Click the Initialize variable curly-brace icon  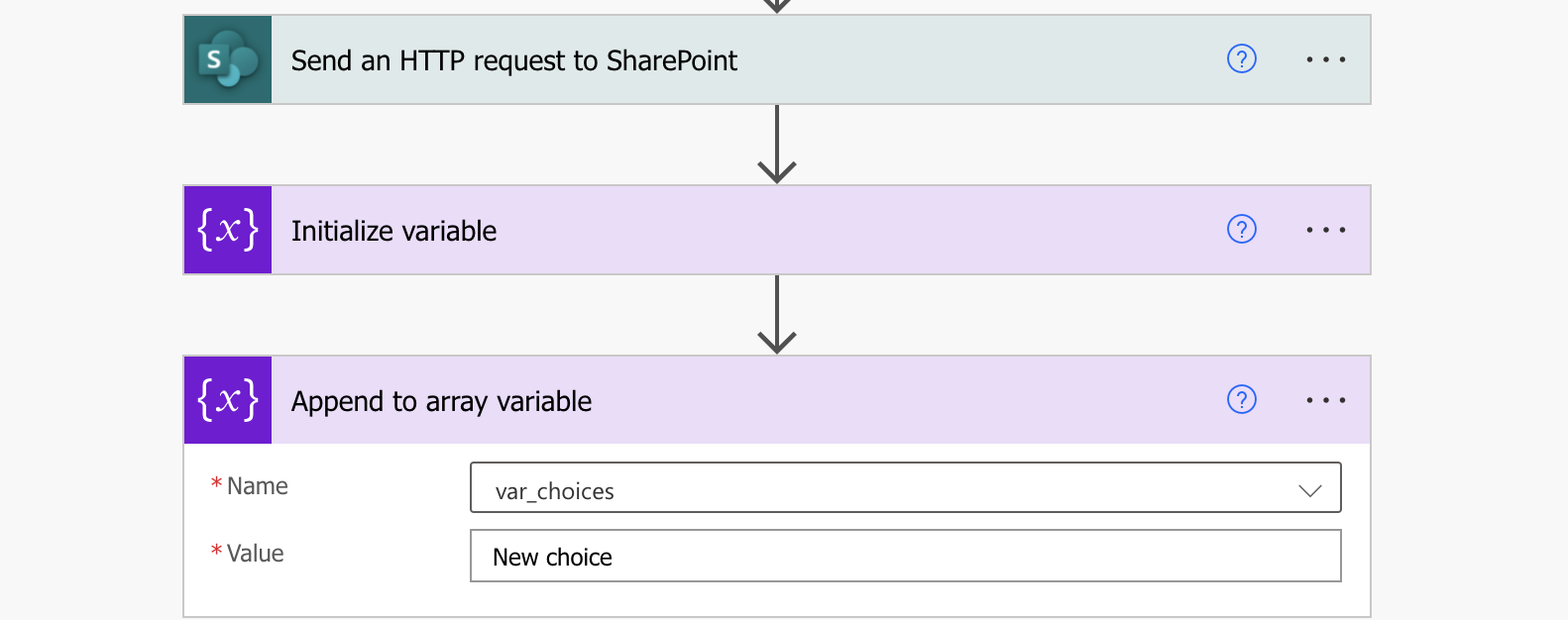coord(228,230)
